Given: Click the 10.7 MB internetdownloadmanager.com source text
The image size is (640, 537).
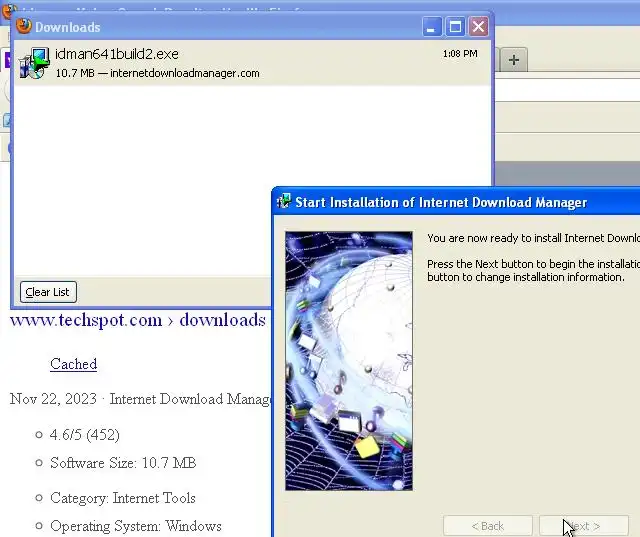Looking at the screenshot, I should pos(158,73).
